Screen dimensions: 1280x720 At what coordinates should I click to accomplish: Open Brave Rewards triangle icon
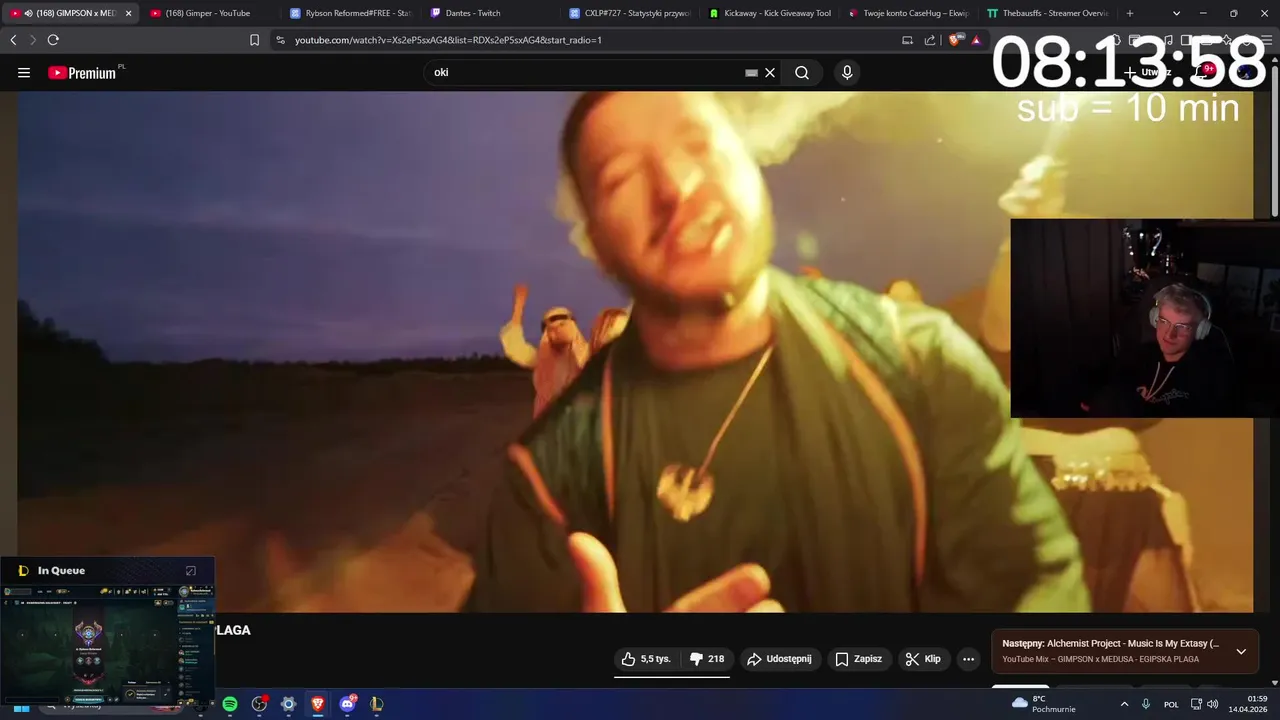tap(976, 40)
